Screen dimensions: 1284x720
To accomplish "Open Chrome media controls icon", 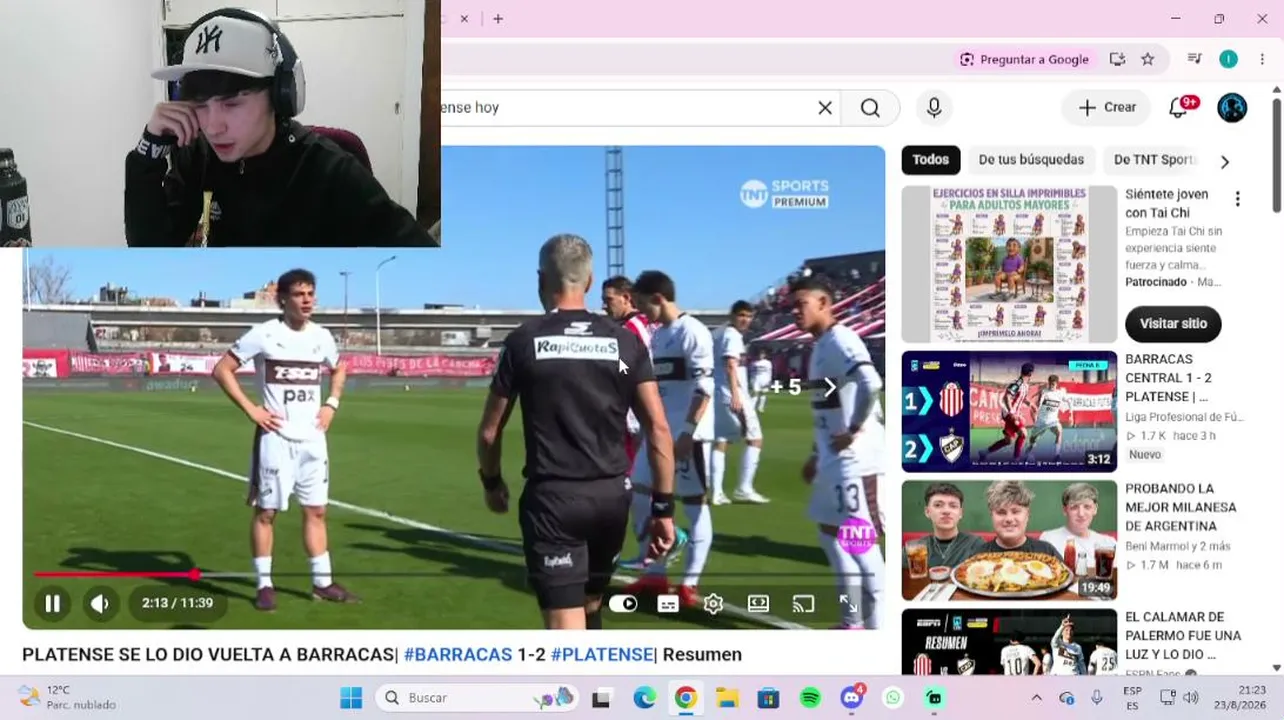I will (1194, 59).
